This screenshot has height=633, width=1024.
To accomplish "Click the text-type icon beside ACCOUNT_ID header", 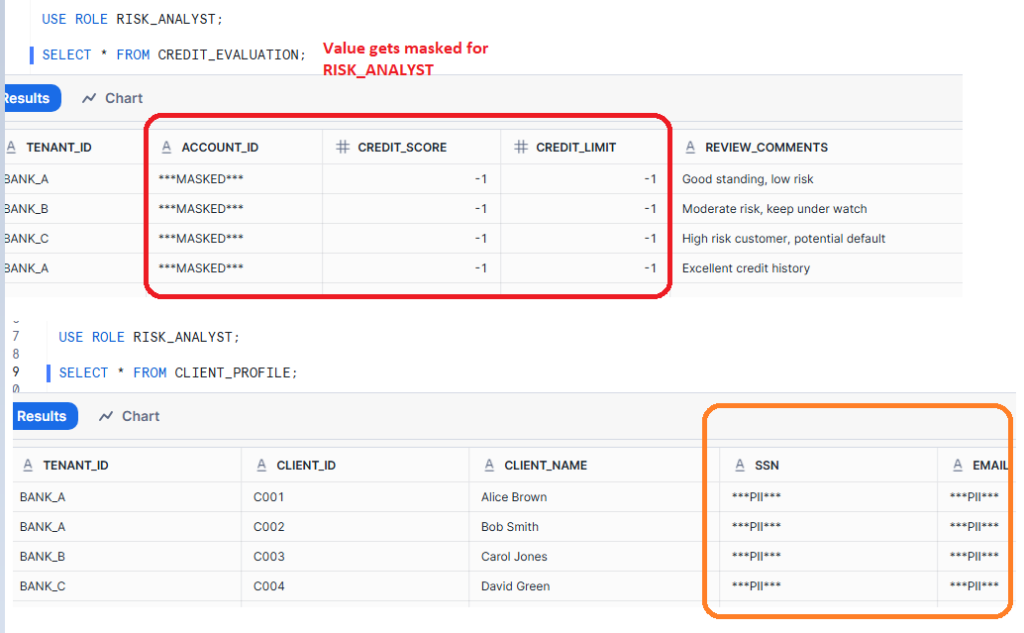I will [165, 146].
